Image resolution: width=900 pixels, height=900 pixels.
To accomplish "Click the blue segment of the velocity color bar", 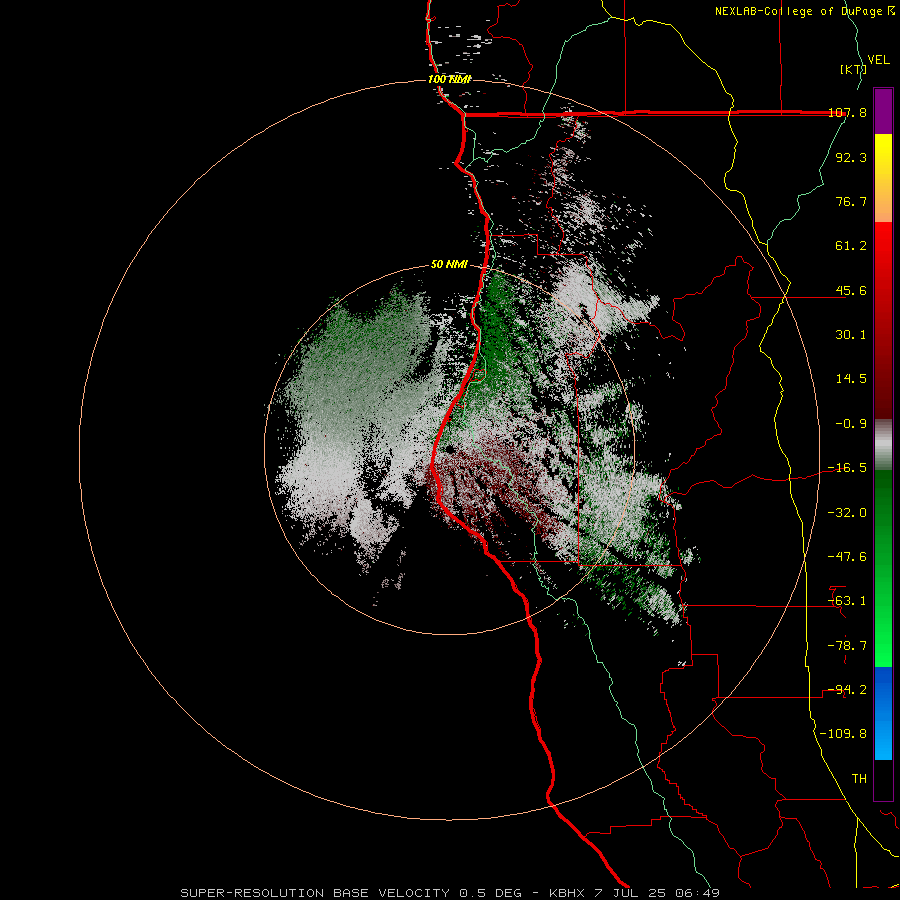I will (x=883, y=713).
